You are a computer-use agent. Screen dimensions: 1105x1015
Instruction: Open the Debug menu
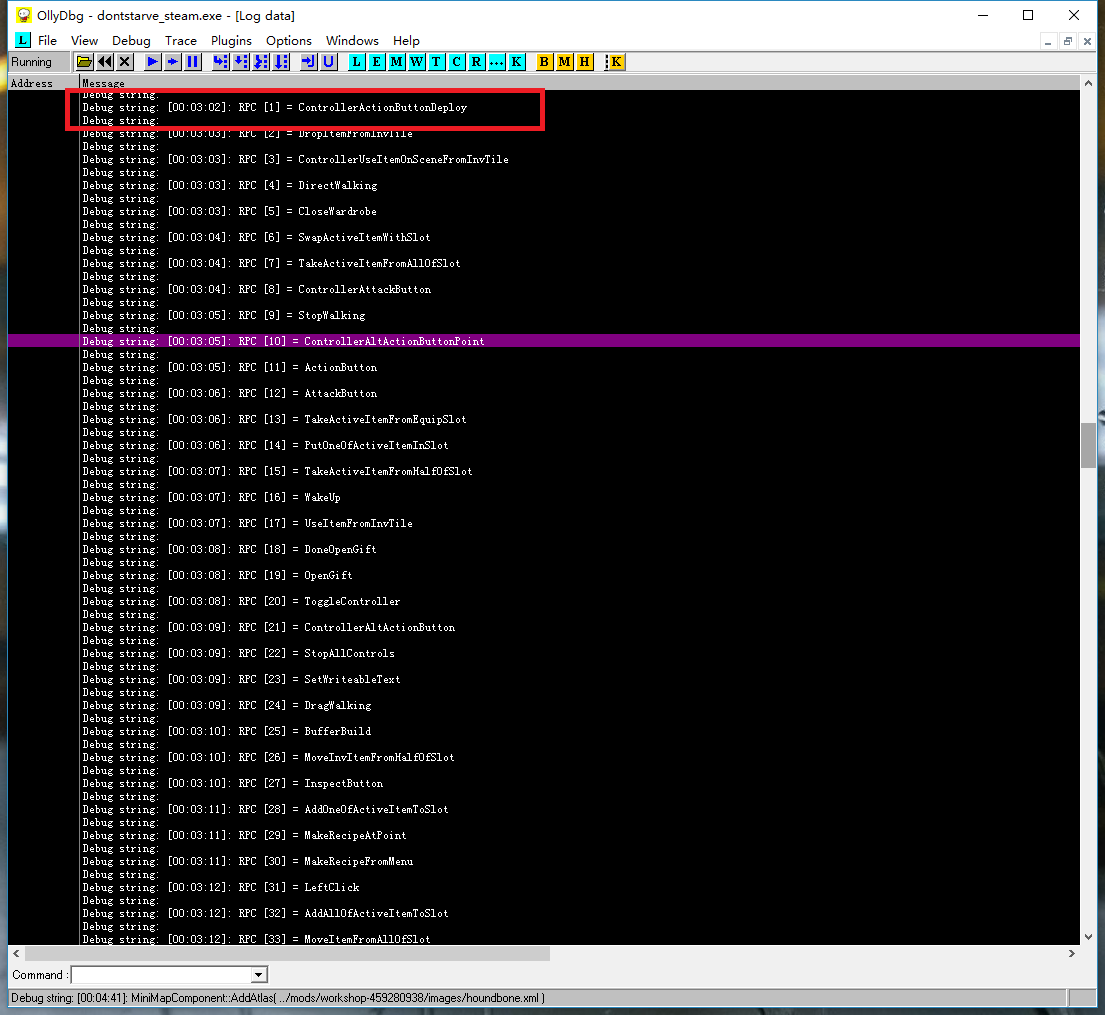(131, 41)
